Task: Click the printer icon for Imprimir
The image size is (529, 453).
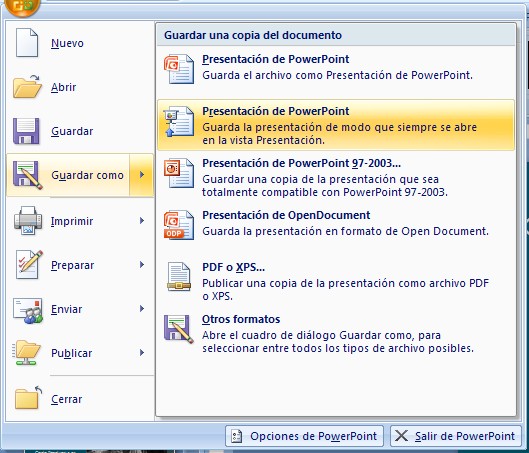Action: (x=28, y=221)
